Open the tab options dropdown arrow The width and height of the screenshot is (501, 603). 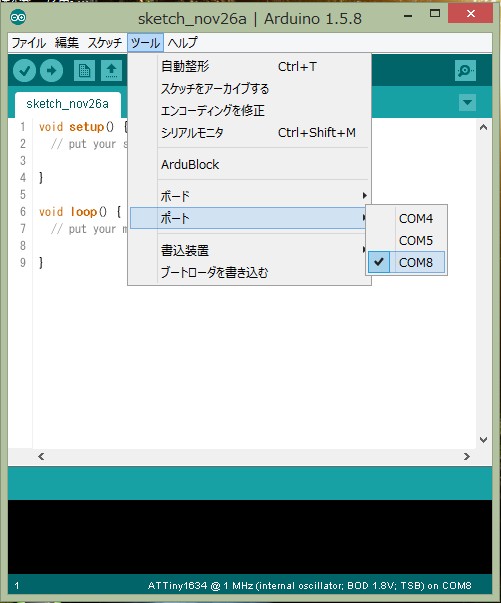click(x=467, y=103)
